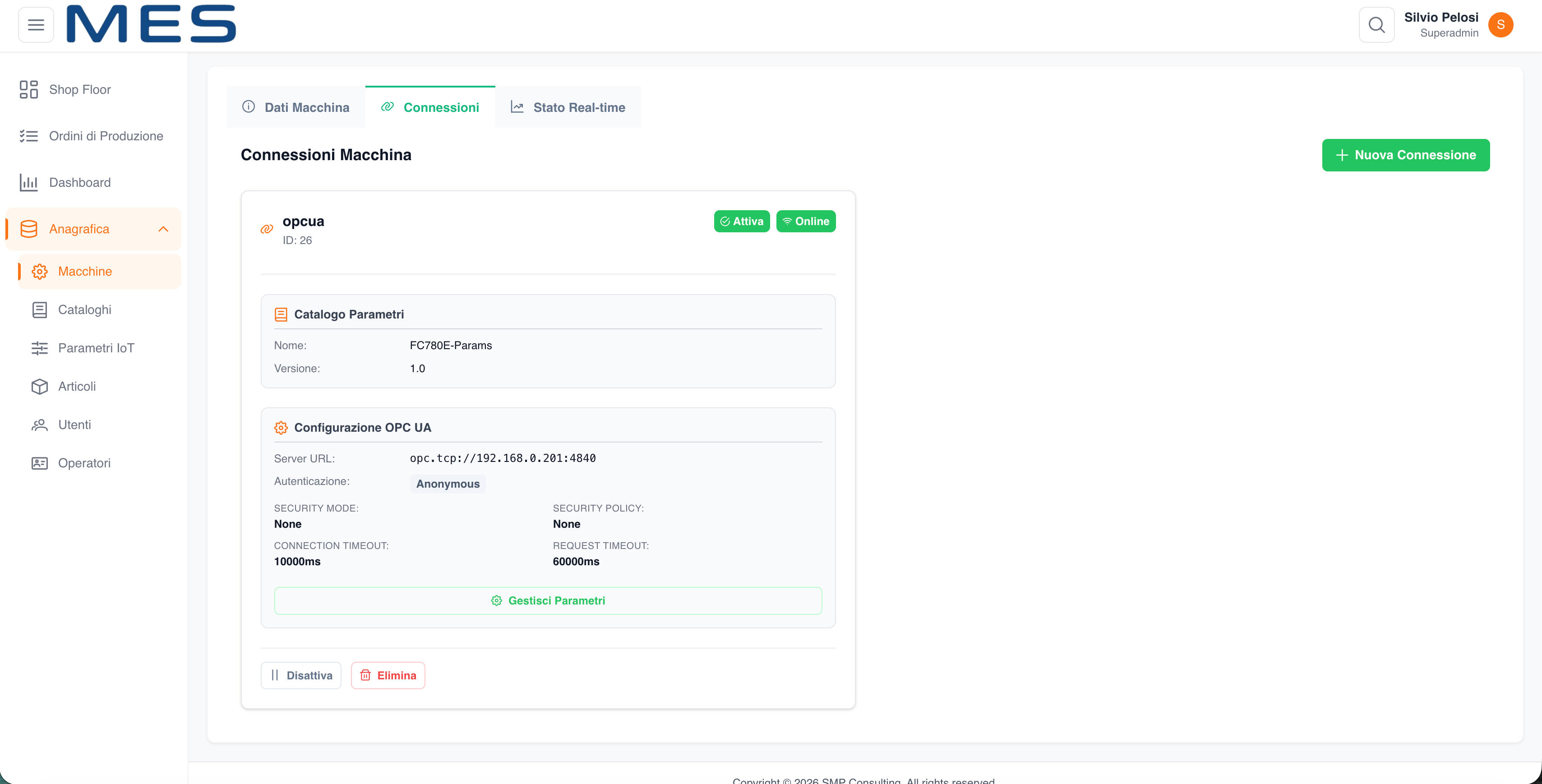1542x784 pixels.
Task: Click the MES logo
Action: pyautogui.click(x=151, y=24)
